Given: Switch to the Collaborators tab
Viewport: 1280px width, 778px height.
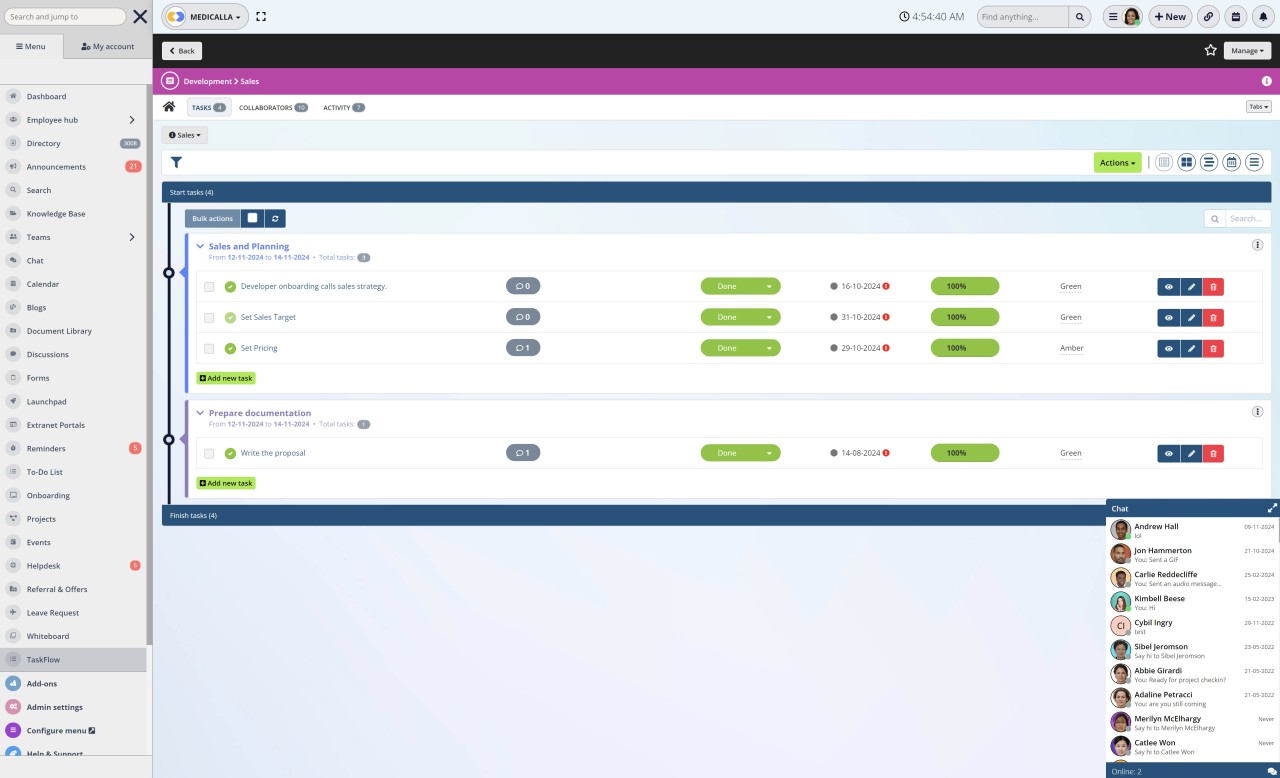Looking at the screenshot, I should click(x=265, y=107).
